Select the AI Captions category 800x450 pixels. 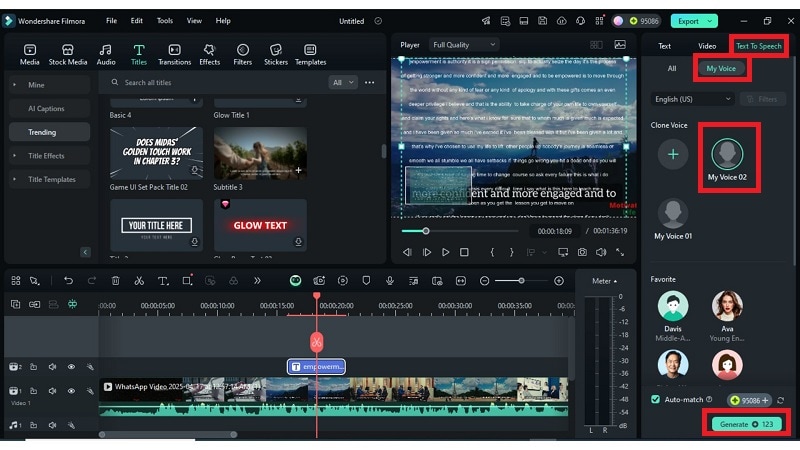[x=49, y=108]
